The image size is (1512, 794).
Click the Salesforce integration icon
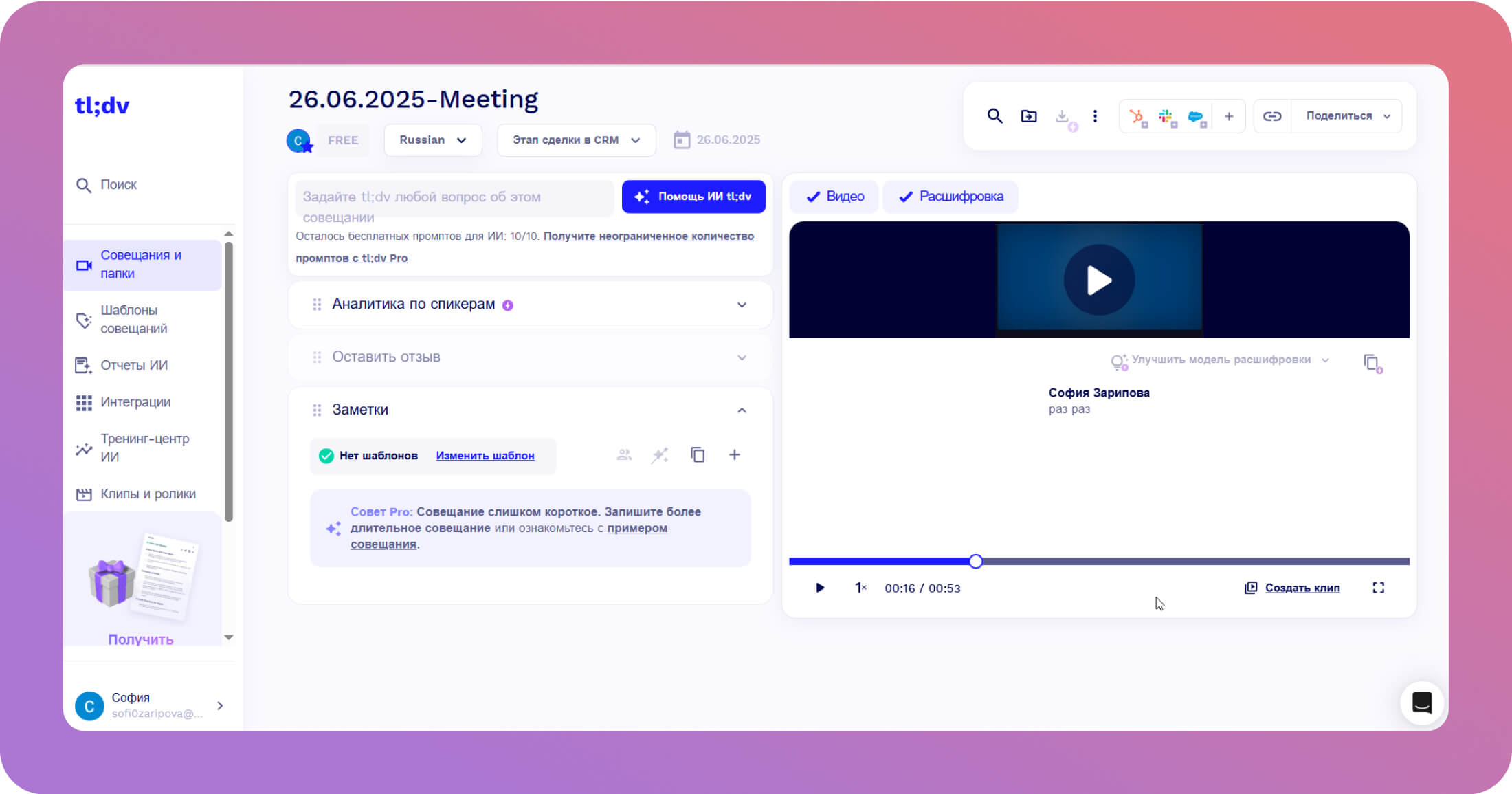(x=1197, y=118)
